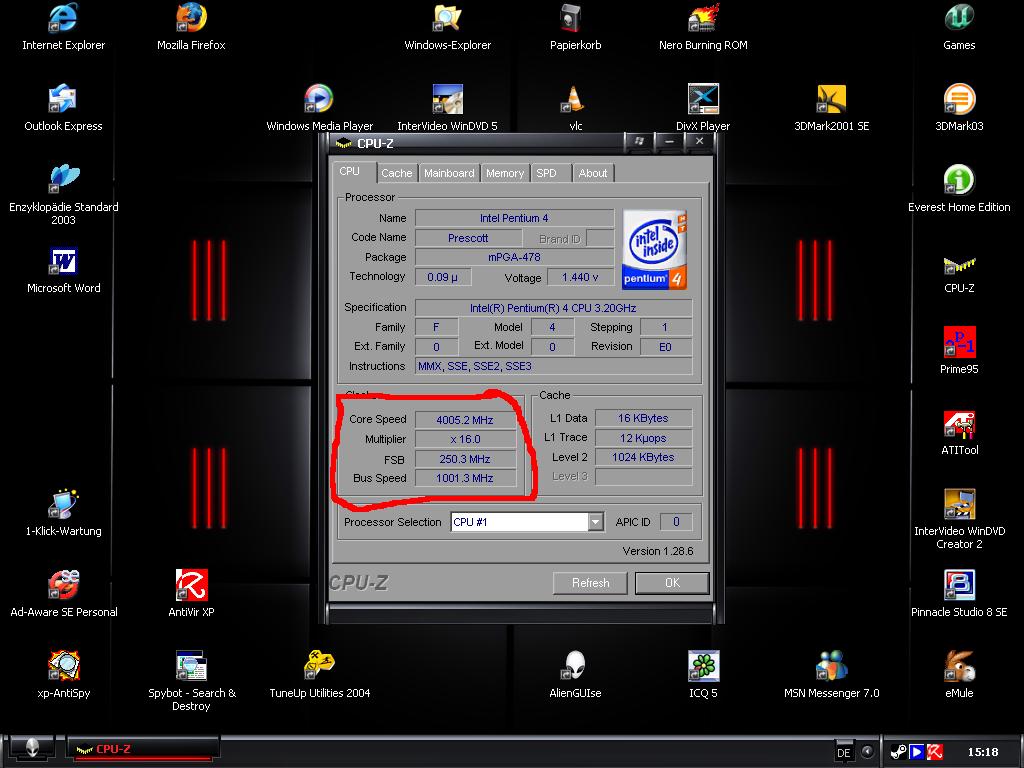1024x768 pixels.
Task: Select the CPU-Z desktop shortcut icon
Action: [959, 265]
